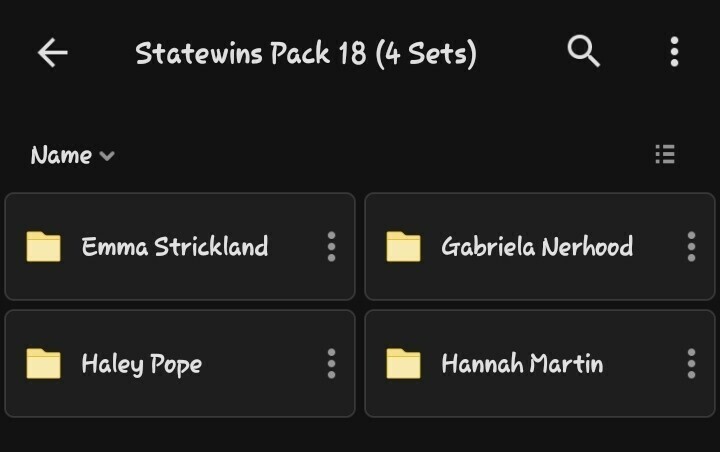Open the Haley Pope folder name
Image resolution: width=720 pixels, height=452 pixels.
[x=141, y=365]
